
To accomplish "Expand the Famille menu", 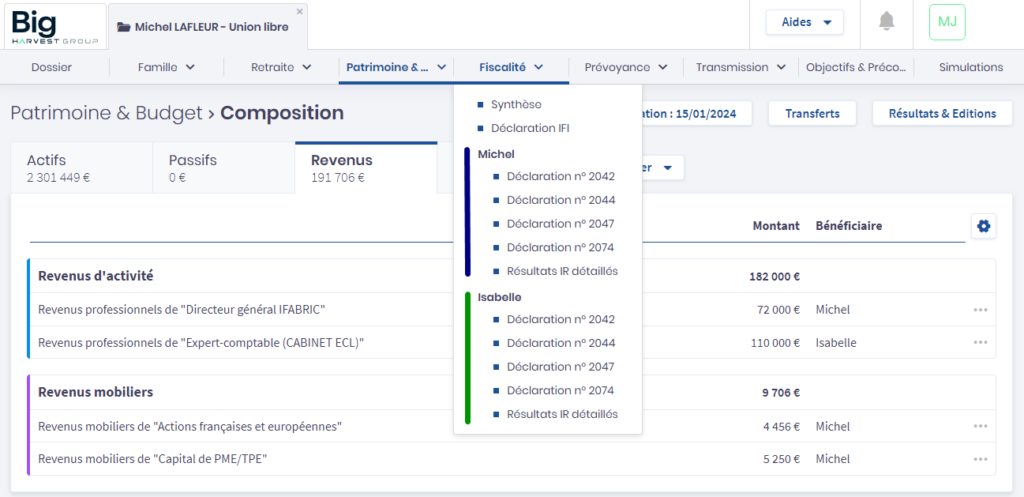I will [x=166, y=67].
